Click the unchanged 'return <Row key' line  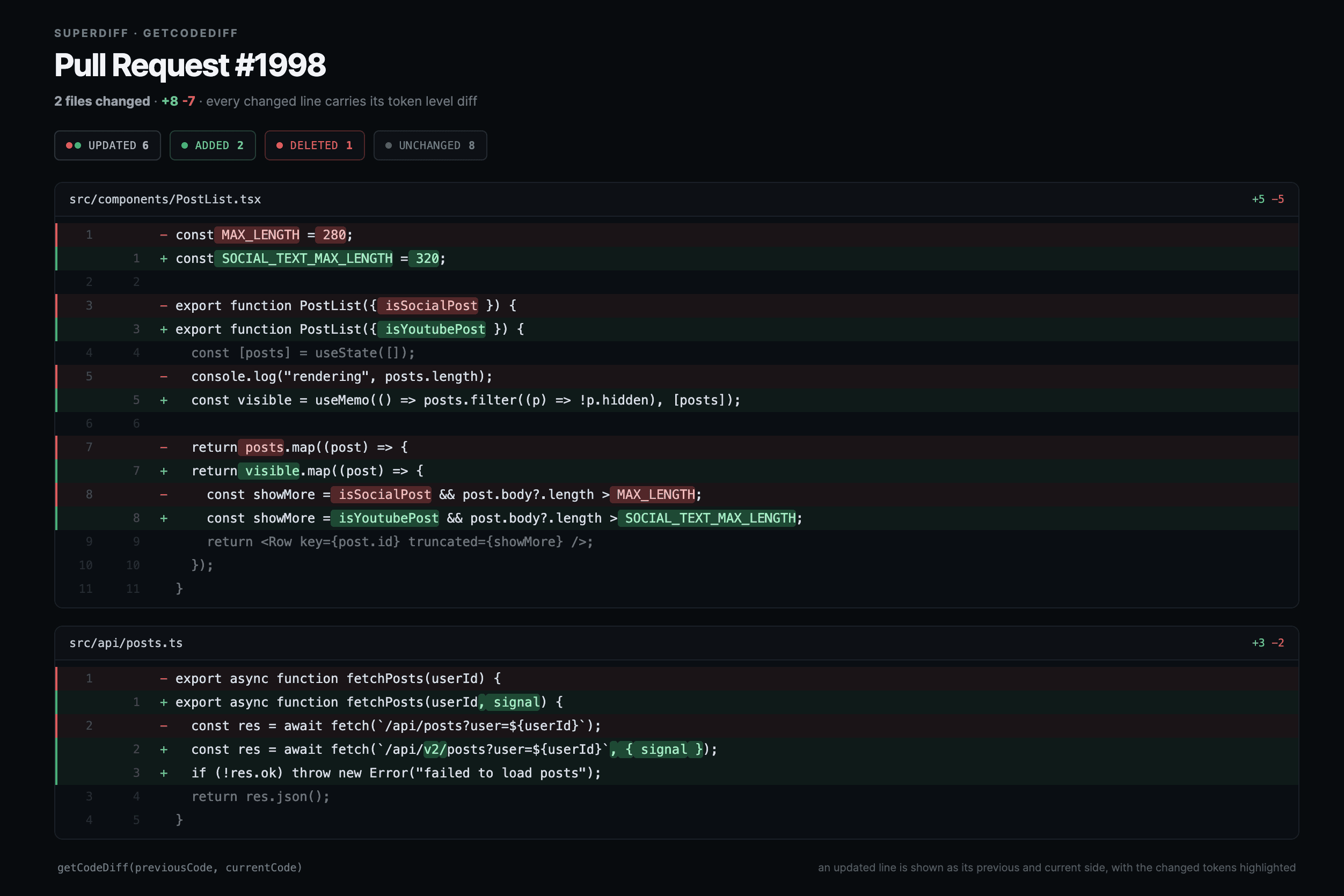click(676, 542)
